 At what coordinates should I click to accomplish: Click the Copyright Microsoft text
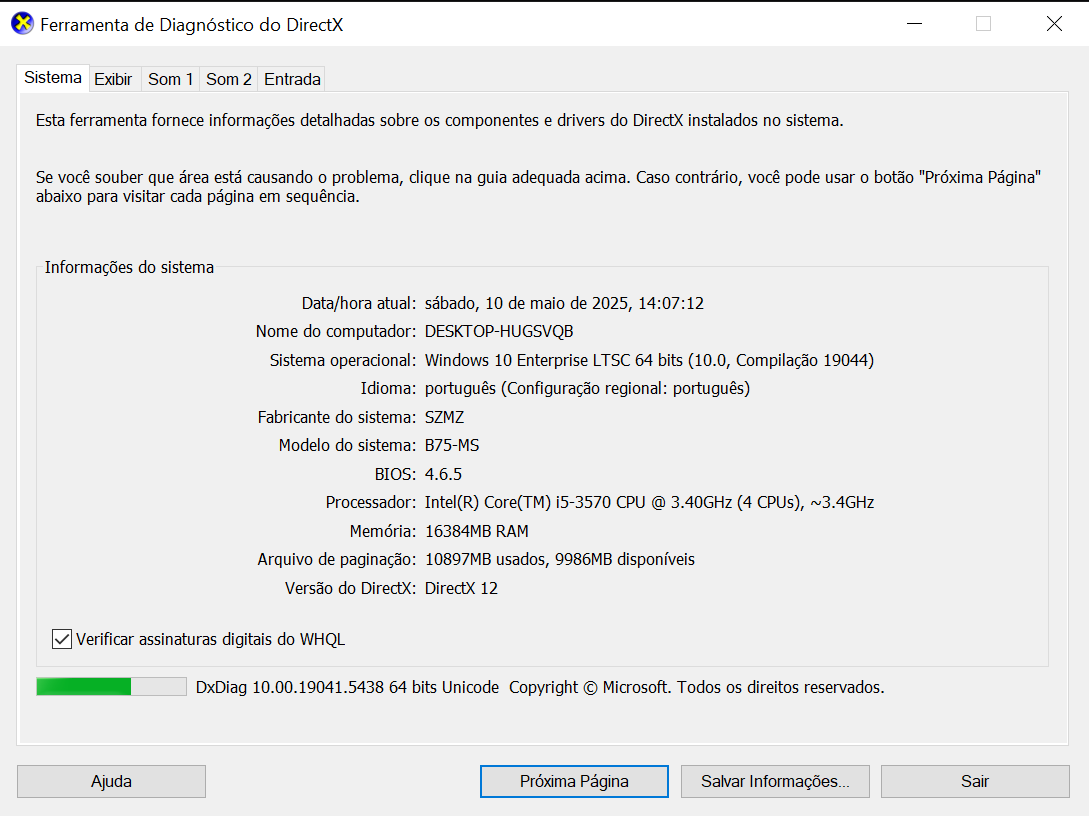(x=697, y=687)
